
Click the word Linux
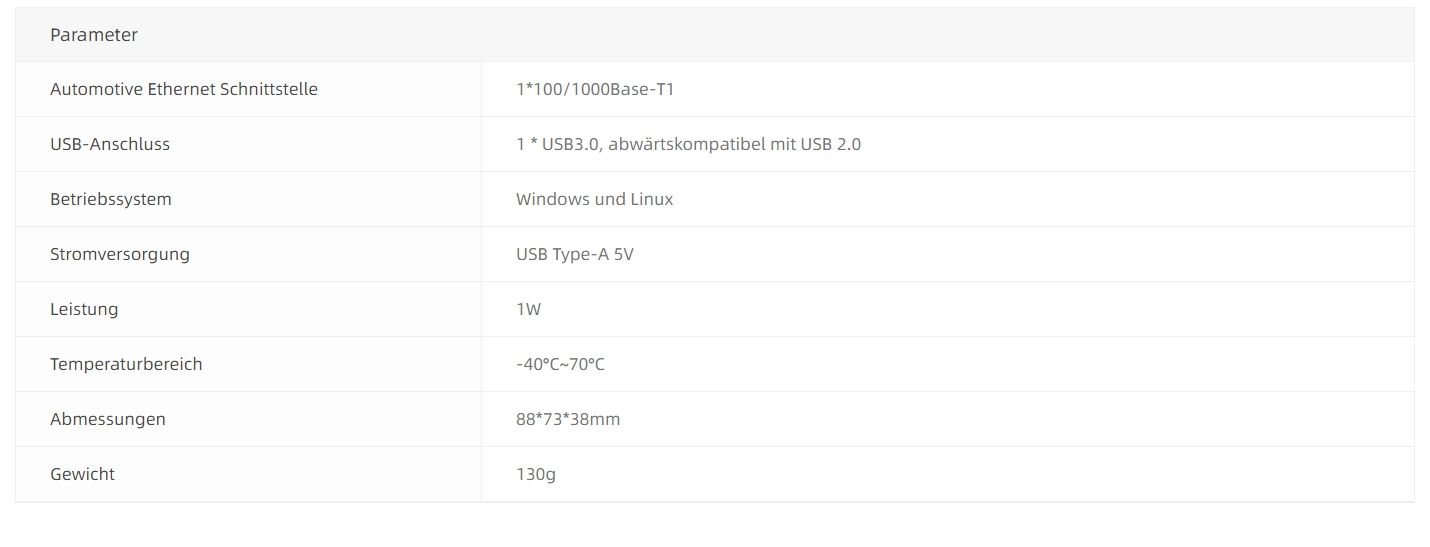651,199
